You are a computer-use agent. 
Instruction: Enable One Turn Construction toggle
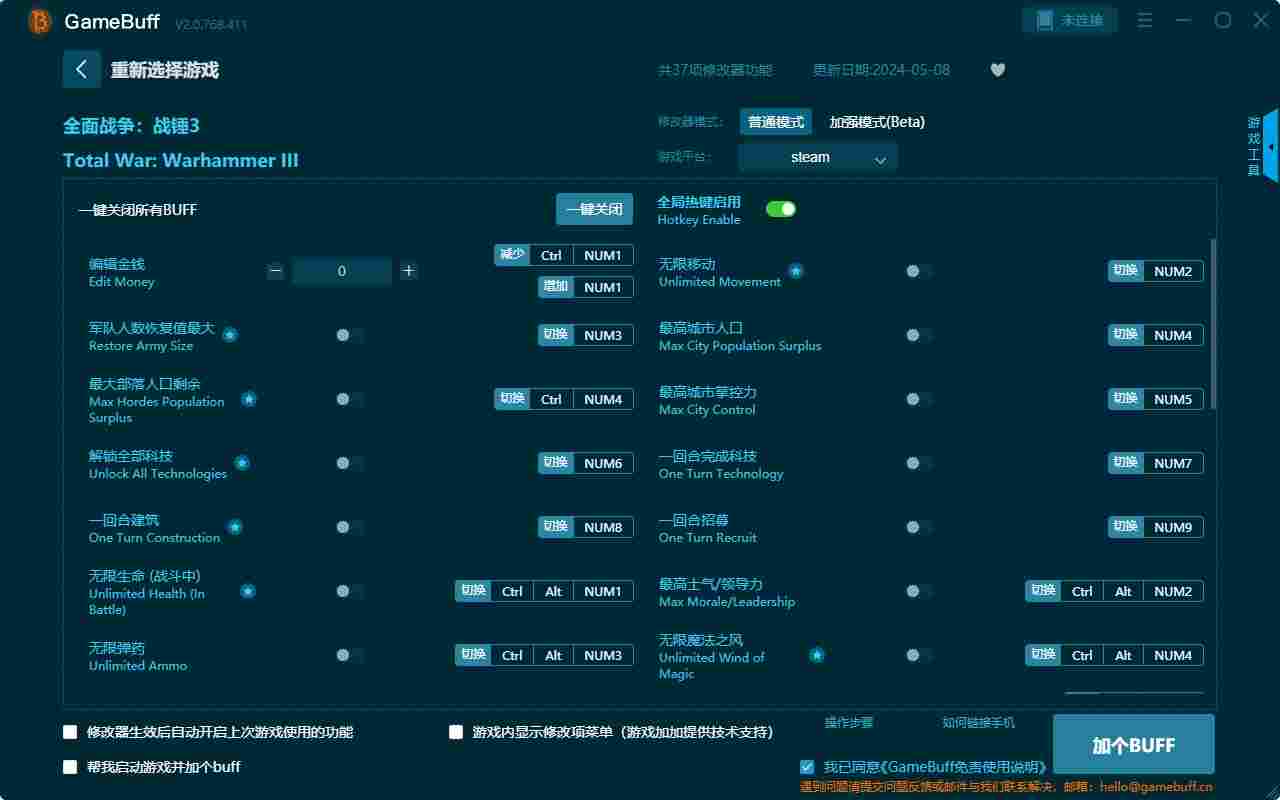[349, 527]
